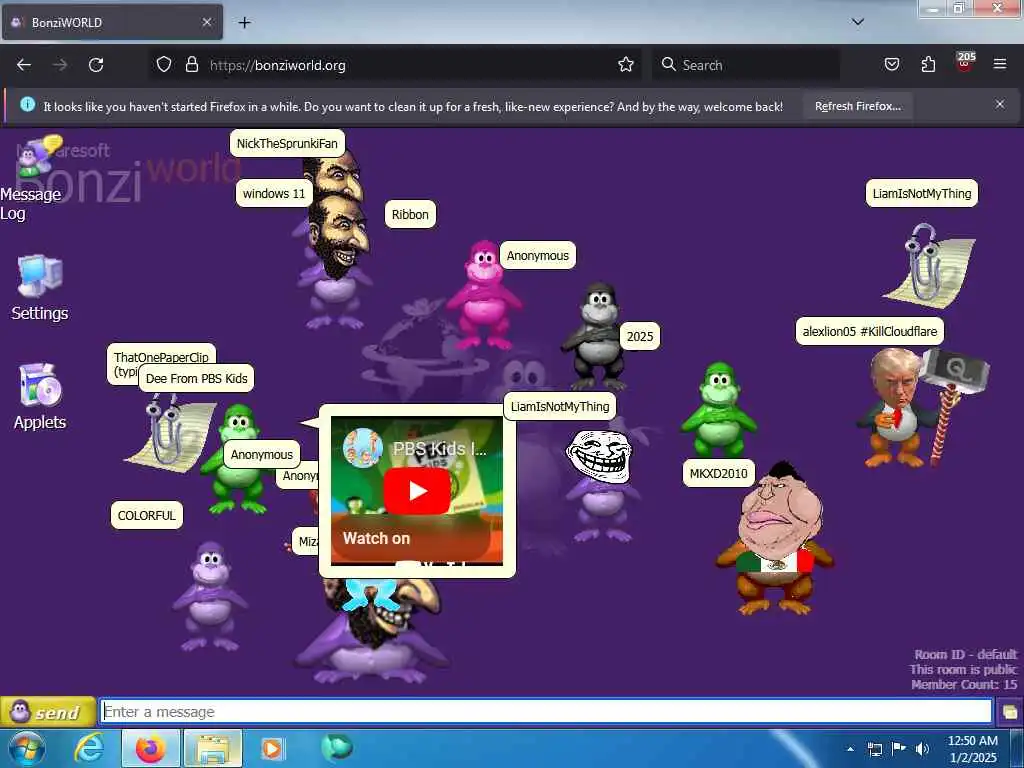This screenshot has width=1024, height=768.
Task: Click the Refresh Firefox... button
Action: 857,106
